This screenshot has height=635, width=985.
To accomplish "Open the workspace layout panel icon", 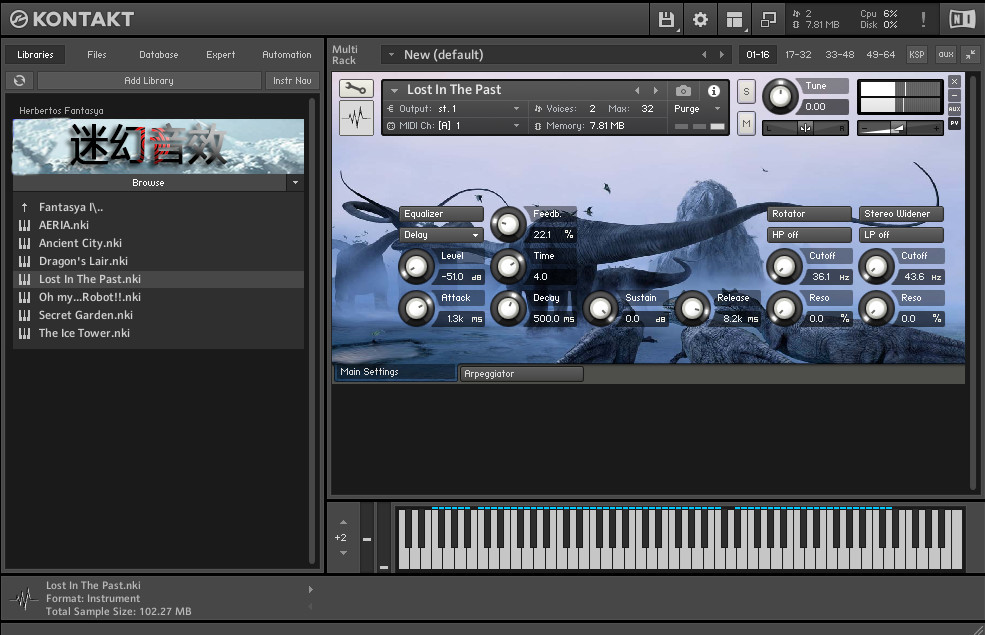I will tap(734, 19).
